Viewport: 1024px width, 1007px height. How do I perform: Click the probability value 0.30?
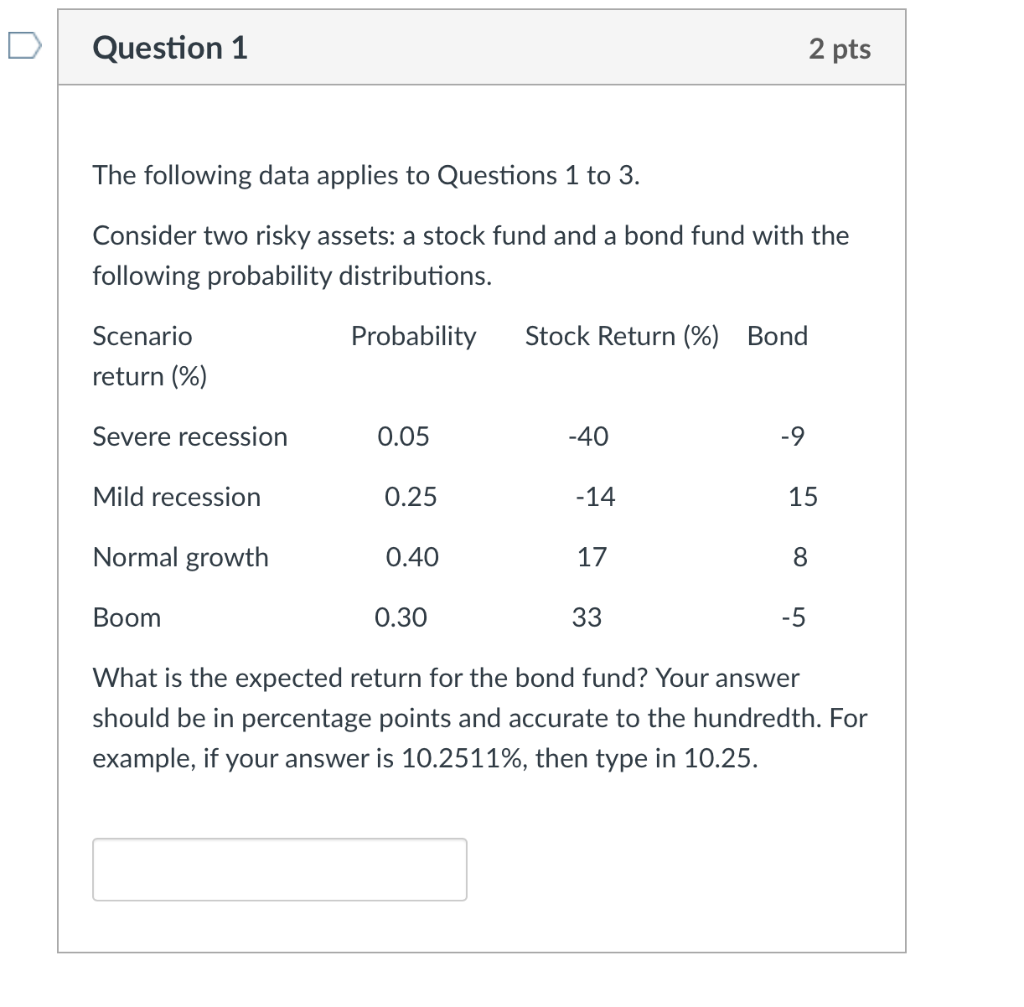tap(403, 617)
